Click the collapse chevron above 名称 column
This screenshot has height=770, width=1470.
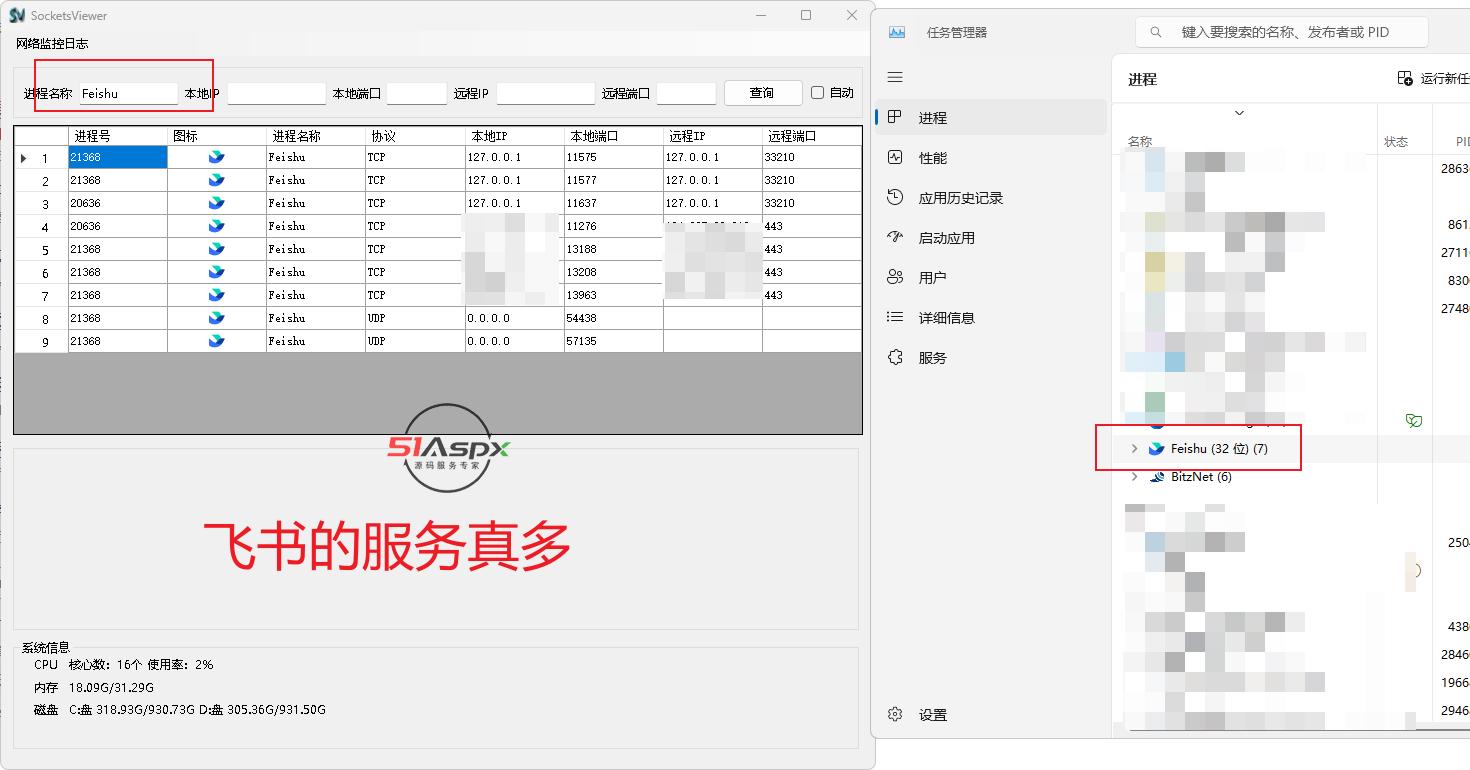pos(1239,113)
